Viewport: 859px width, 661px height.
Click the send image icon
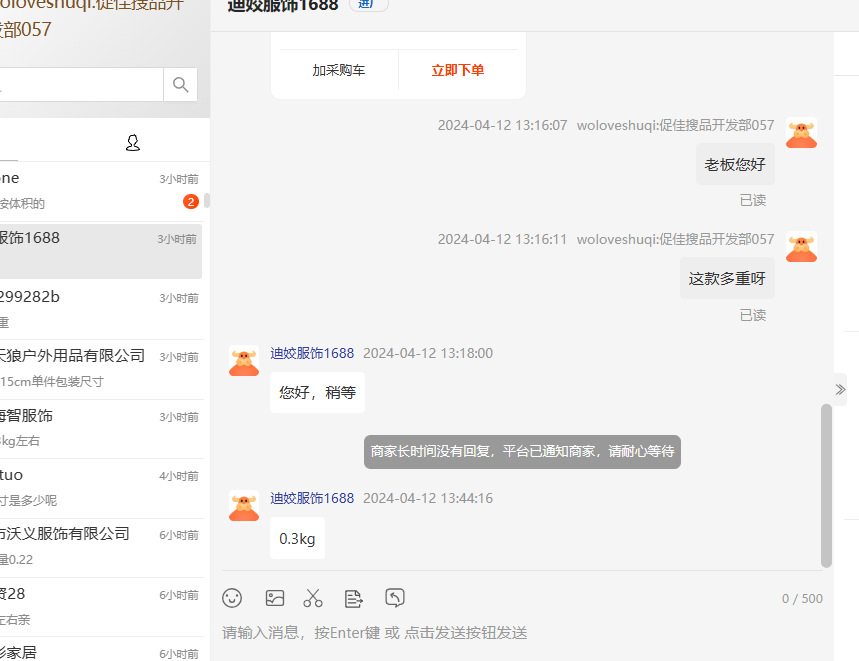click(275, 598)
